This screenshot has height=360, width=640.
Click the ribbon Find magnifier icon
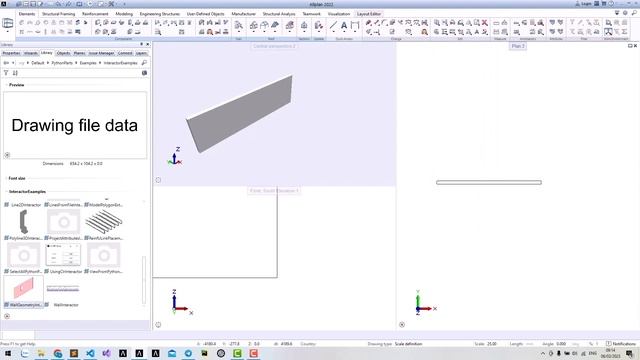(634, 13)
